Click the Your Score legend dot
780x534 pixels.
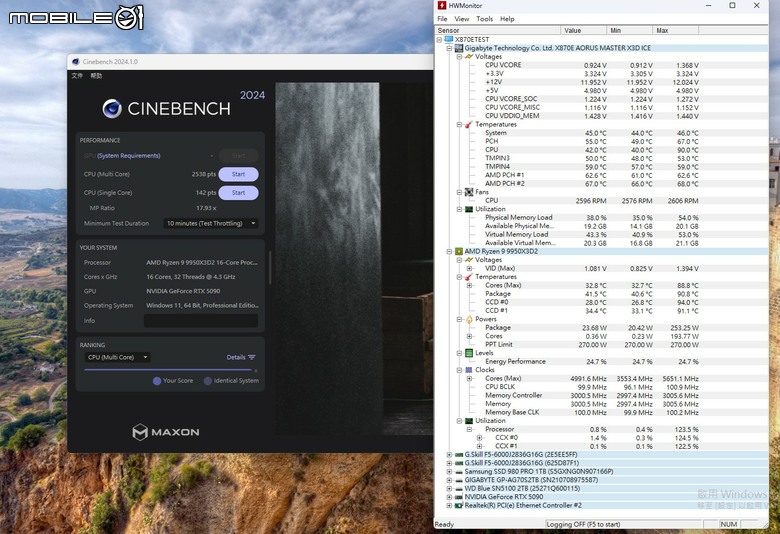[157, 381]
